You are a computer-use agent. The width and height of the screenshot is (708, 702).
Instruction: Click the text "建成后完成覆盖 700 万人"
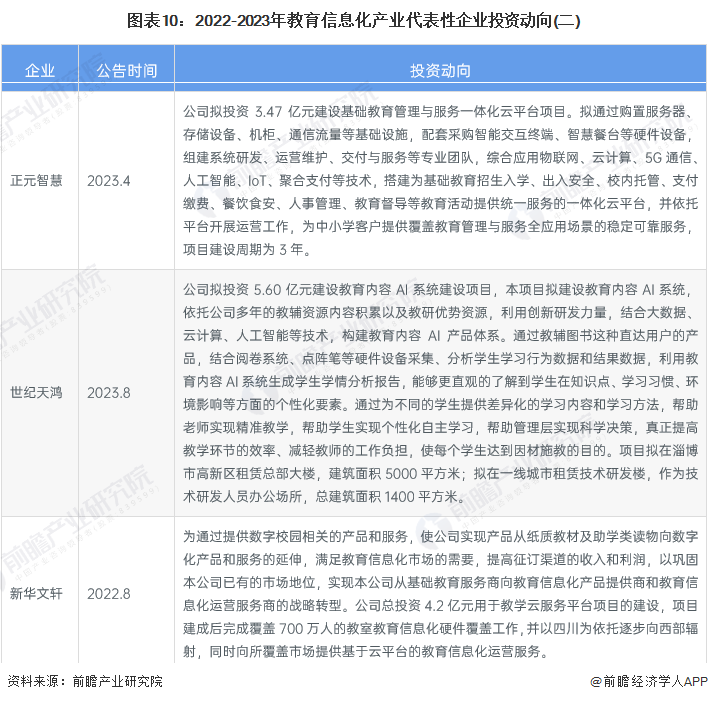coord(258,628)
